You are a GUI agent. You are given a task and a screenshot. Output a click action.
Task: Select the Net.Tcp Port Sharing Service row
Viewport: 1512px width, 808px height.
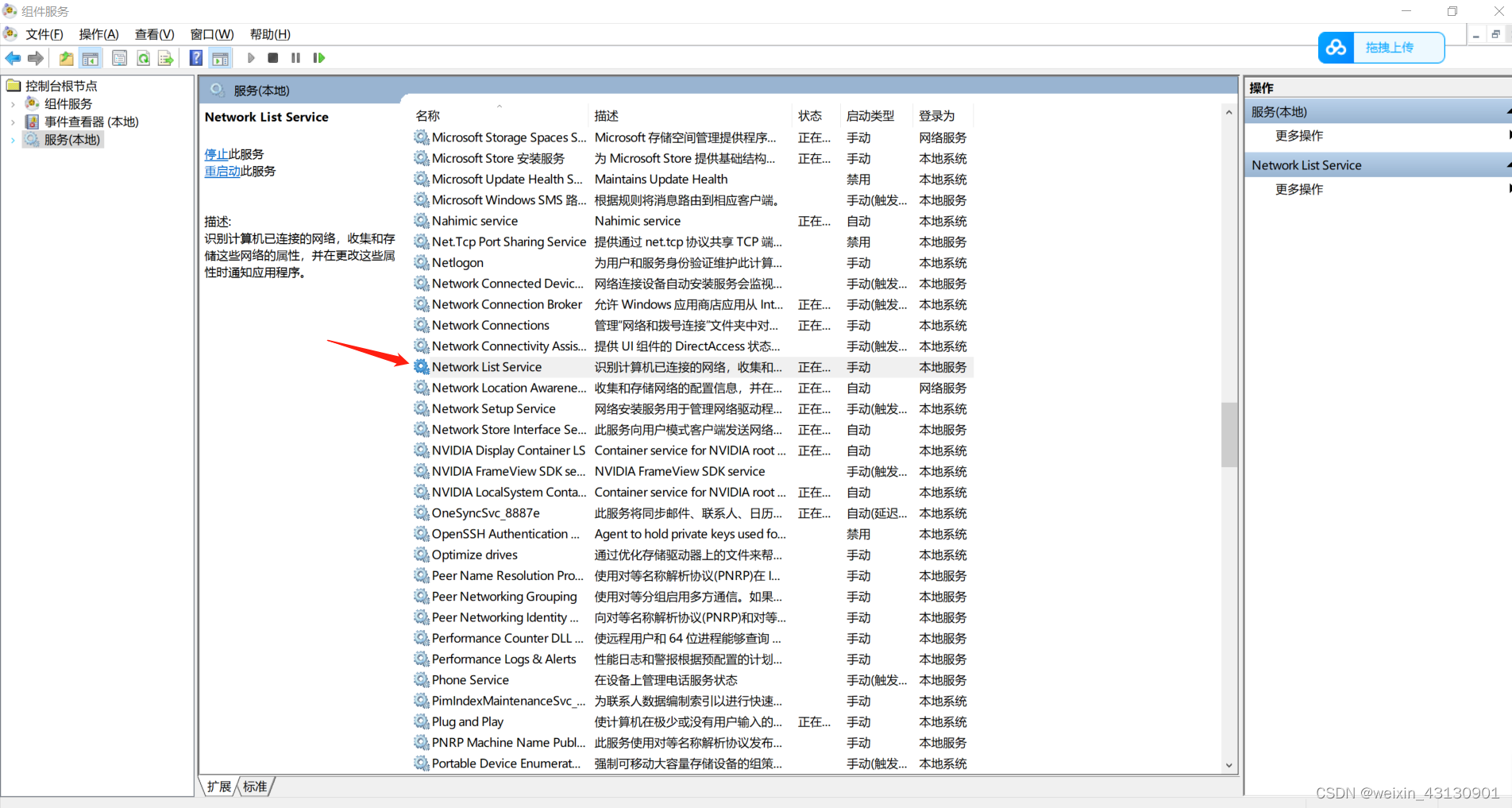692,242
